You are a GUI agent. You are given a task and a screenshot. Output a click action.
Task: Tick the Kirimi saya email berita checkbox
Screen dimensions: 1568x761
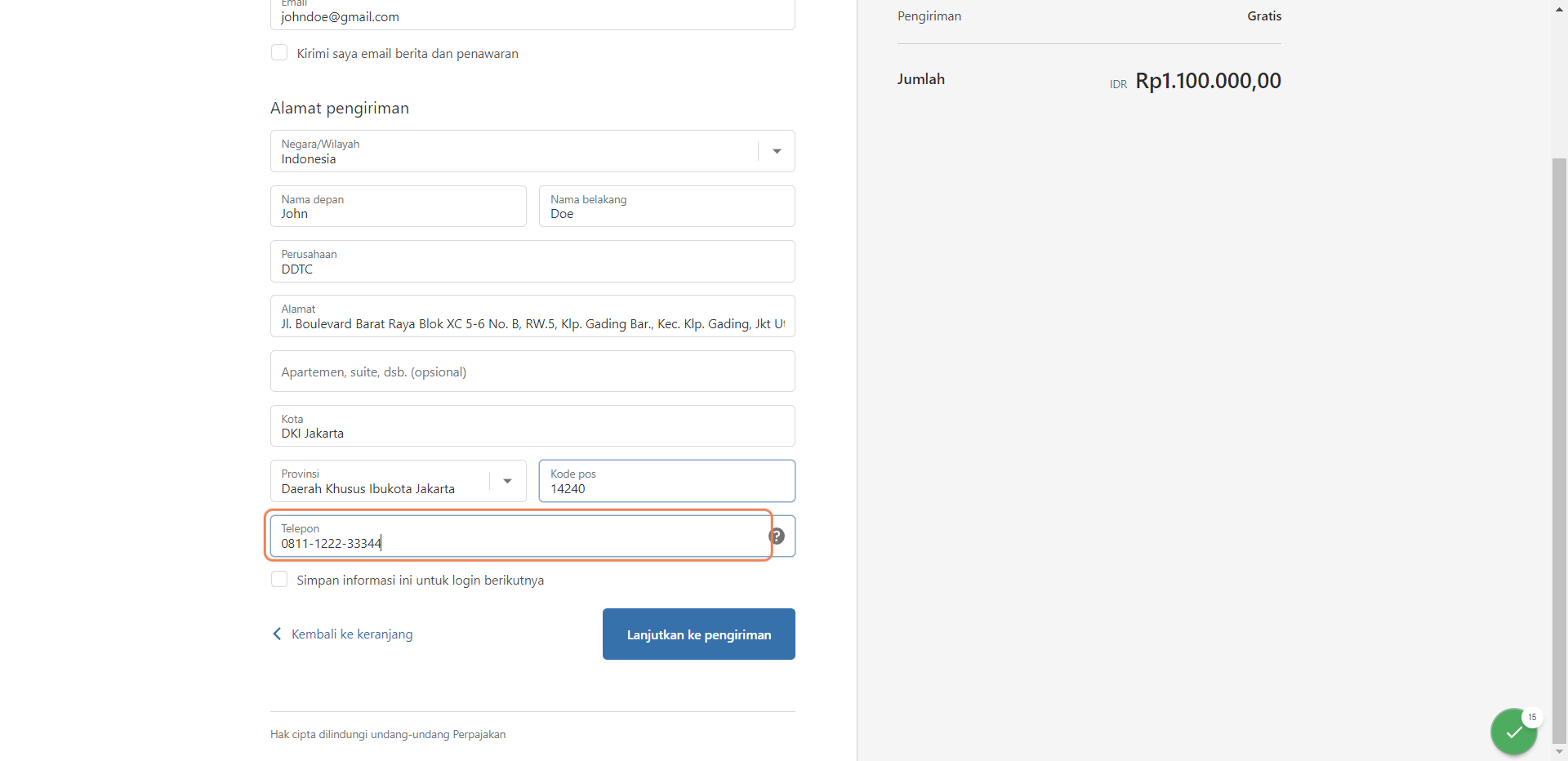point(279,53)
